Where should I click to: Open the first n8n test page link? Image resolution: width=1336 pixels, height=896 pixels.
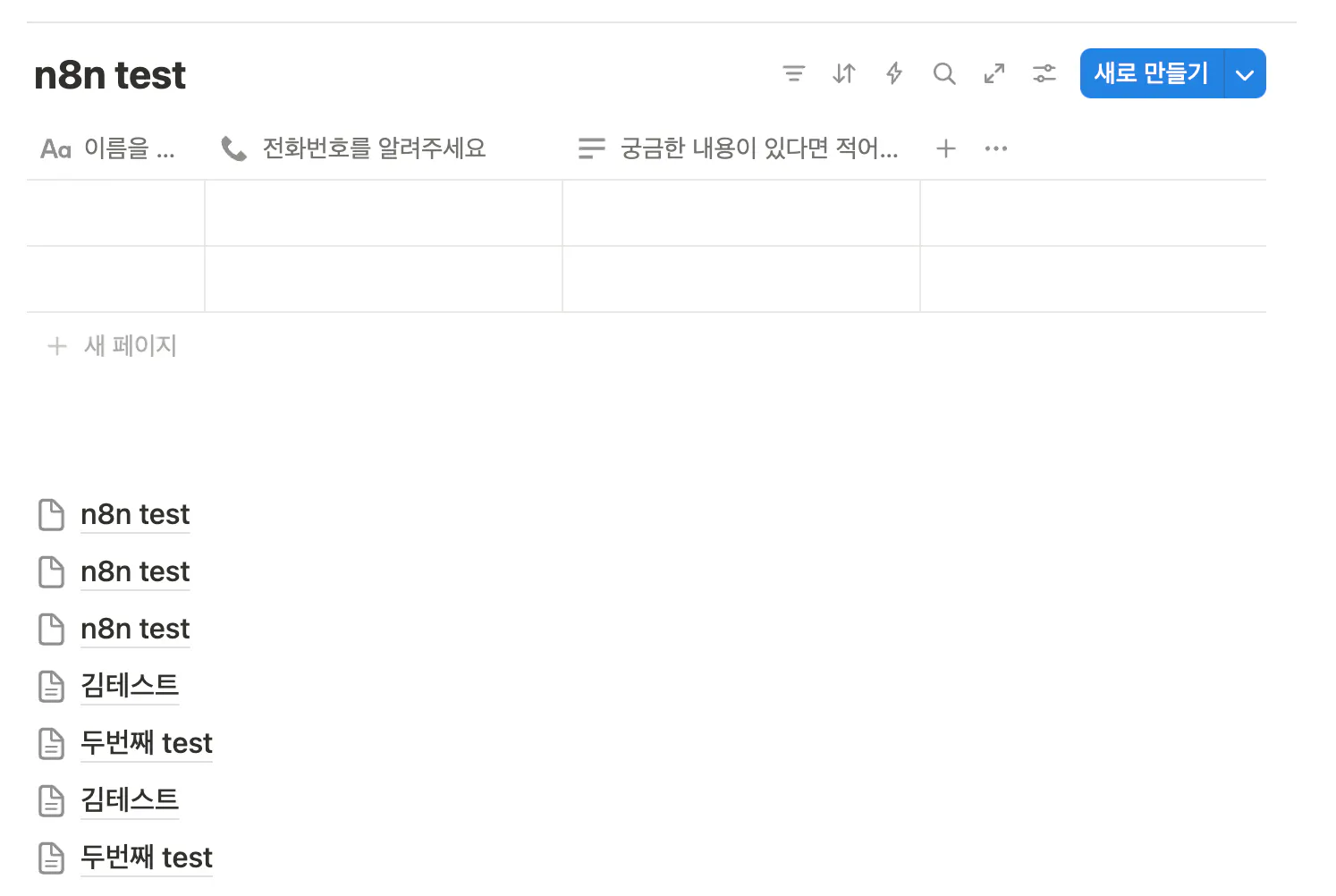(134, 514)
